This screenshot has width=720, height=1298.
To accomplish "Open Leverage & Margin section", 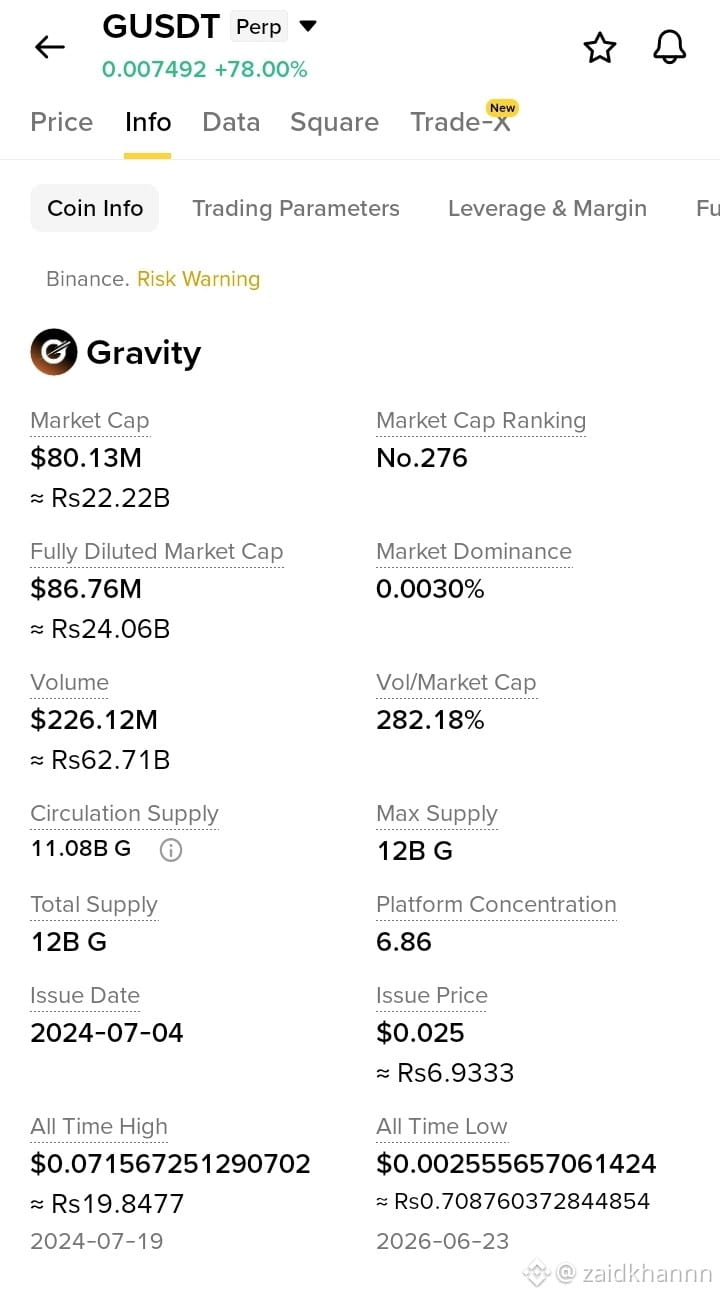I will click(x=547, y=208).
